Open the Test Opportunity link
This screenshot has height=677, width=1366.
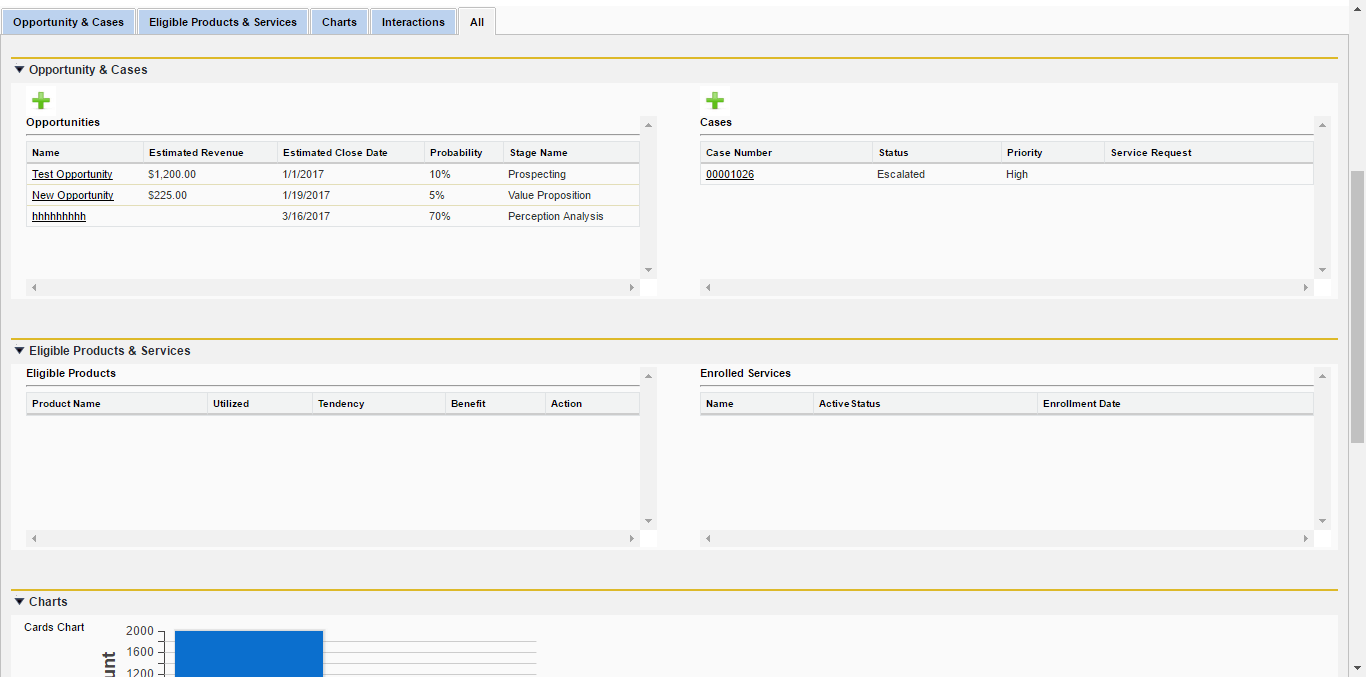72,174
